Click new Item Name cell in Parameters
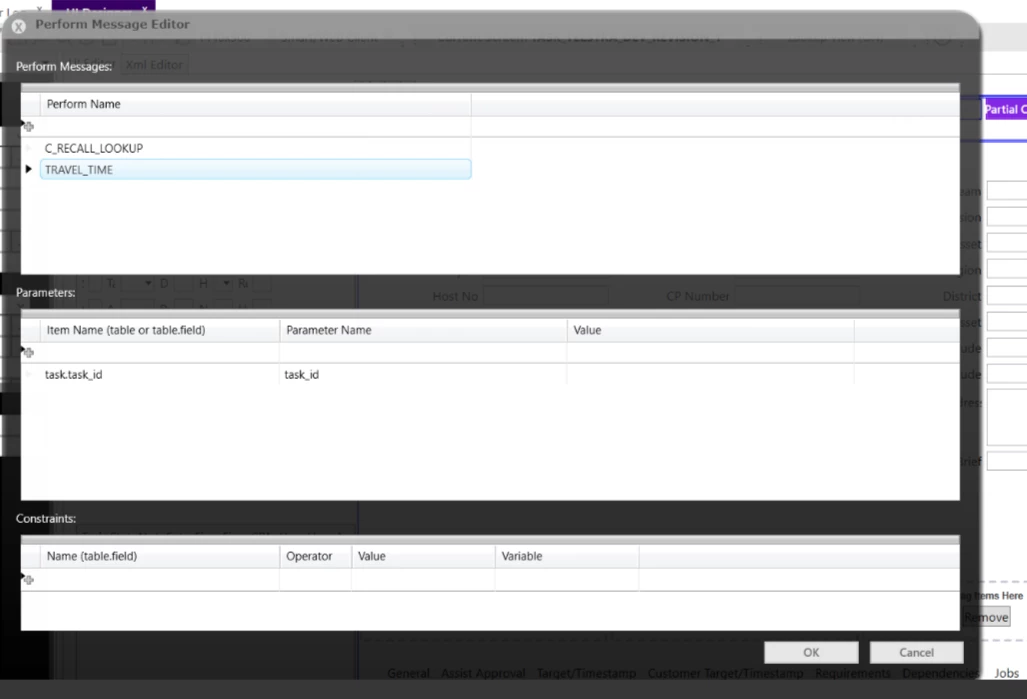 point(160,352)
